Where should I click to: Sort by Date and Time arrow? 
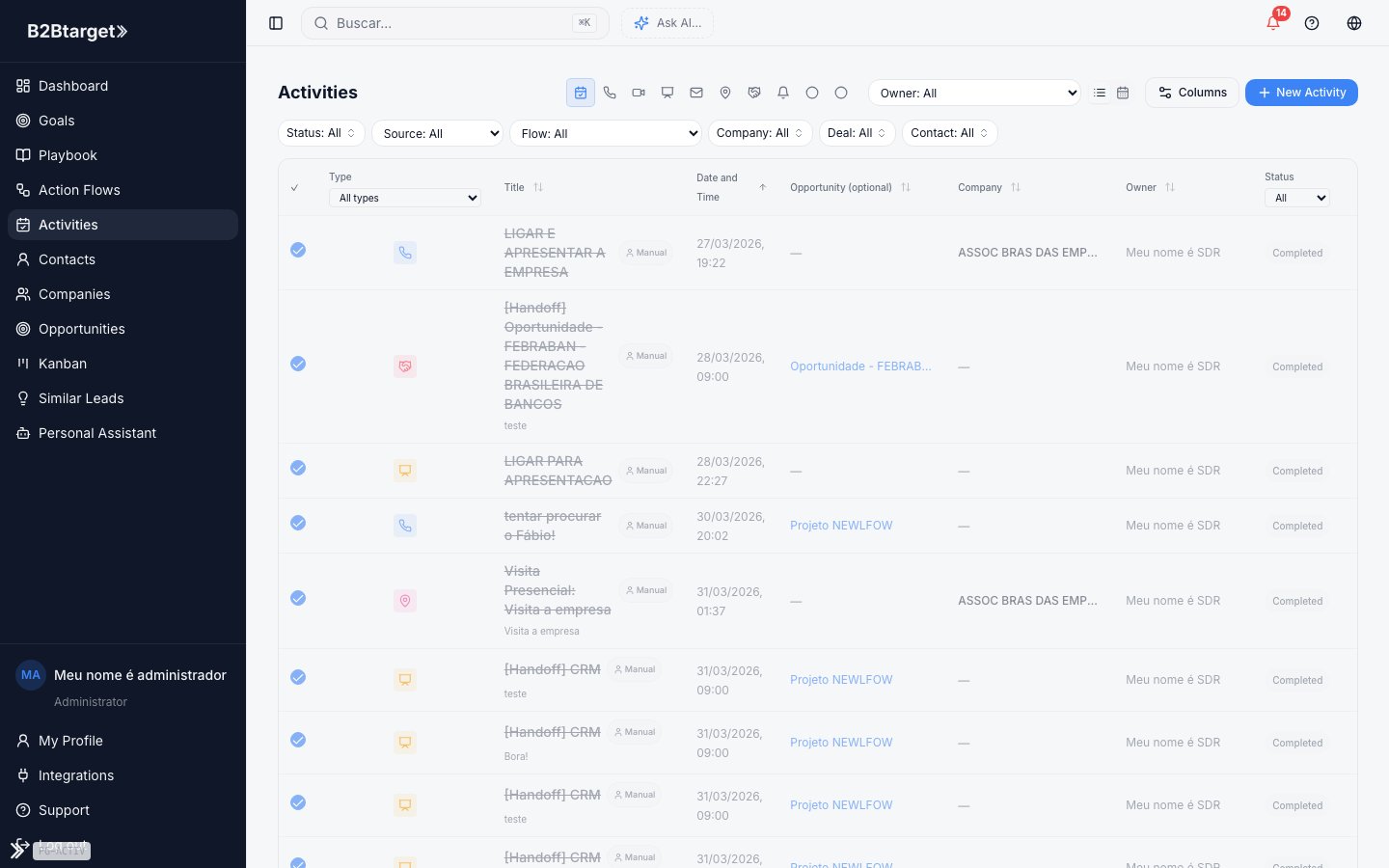pyautogui.click(x=763, y=187)
